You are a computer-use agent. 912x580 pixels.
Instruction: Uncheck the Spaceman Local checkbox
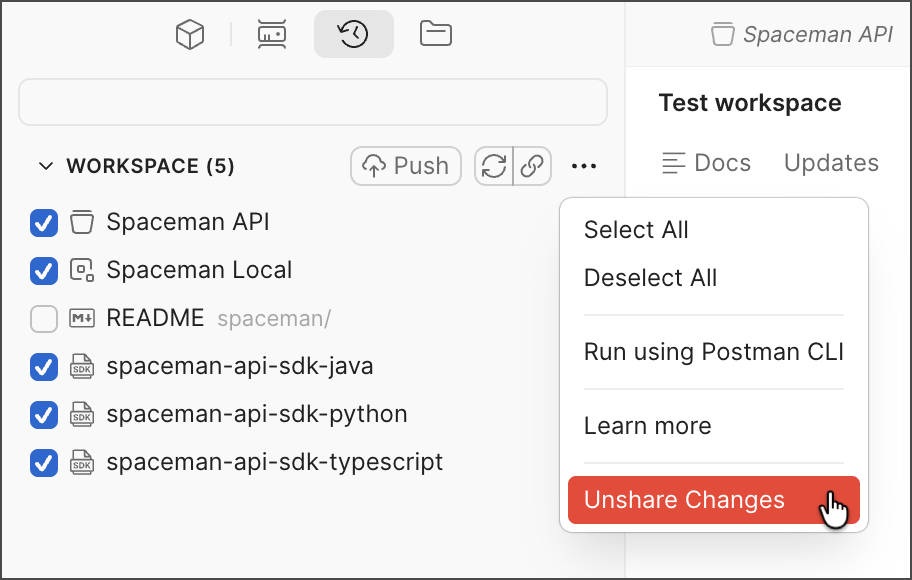44,271
